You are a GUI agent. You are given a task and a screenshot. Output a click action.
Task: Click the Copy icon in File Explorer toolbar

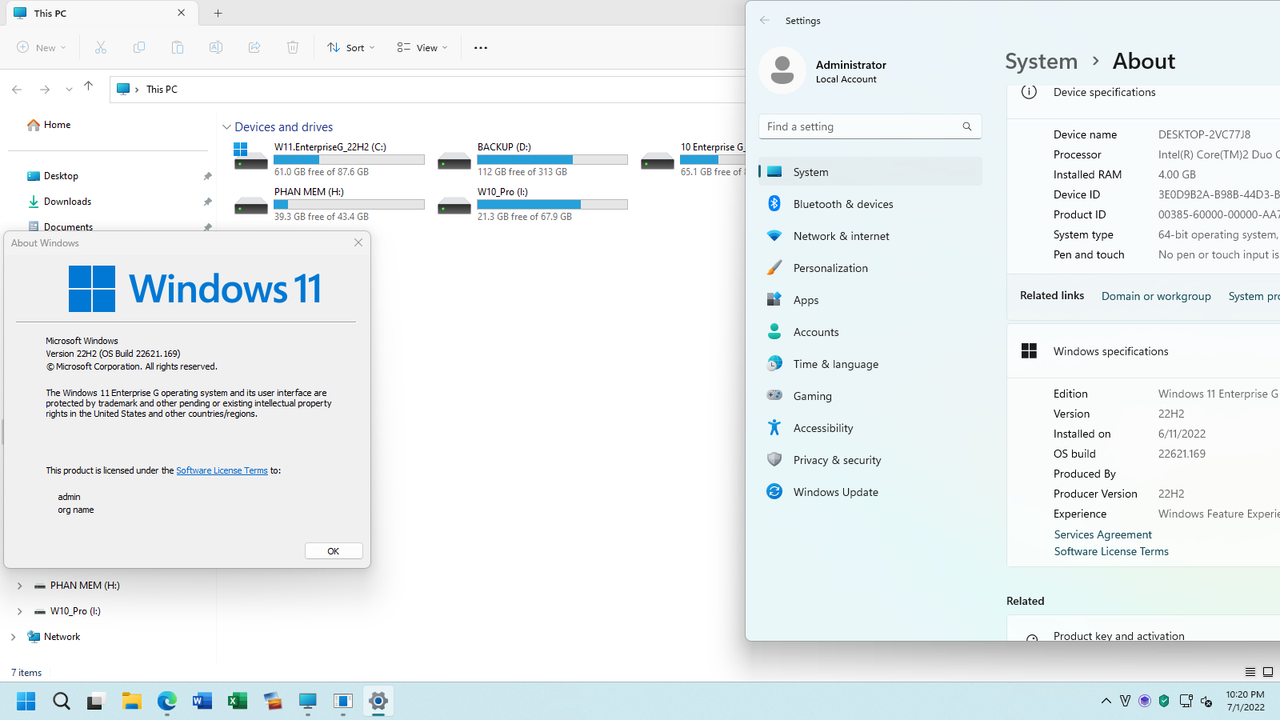coord(139,47)
